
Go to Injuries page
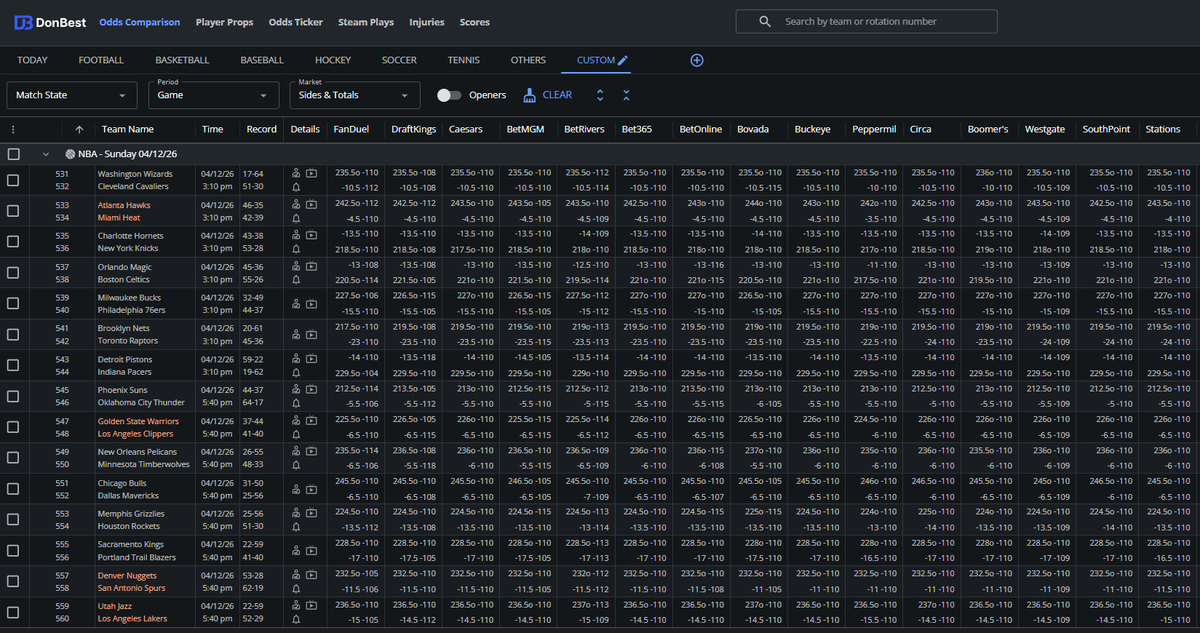coord(427,22)
